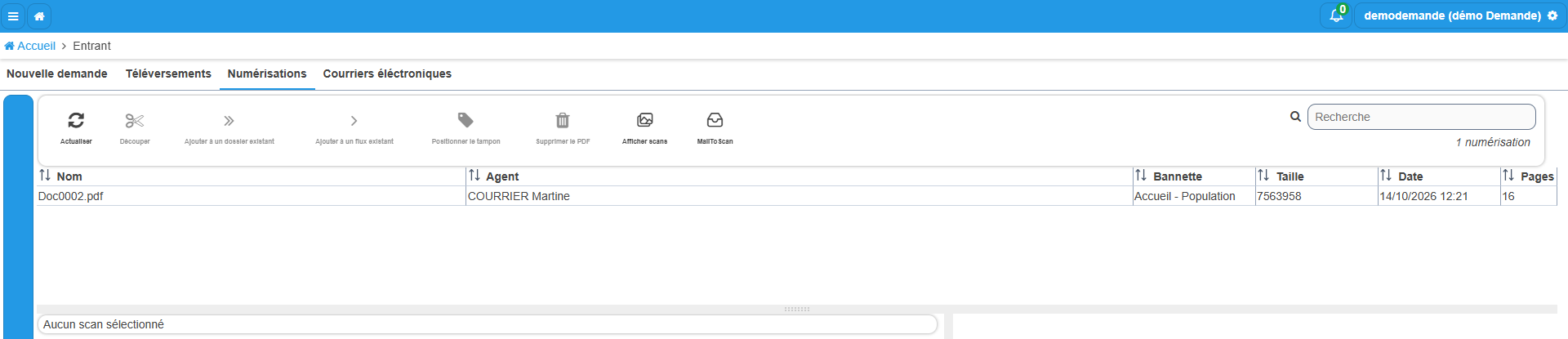Sort table by Bannette column
Screen dimensions: 1568x339
coord(1193,176)
